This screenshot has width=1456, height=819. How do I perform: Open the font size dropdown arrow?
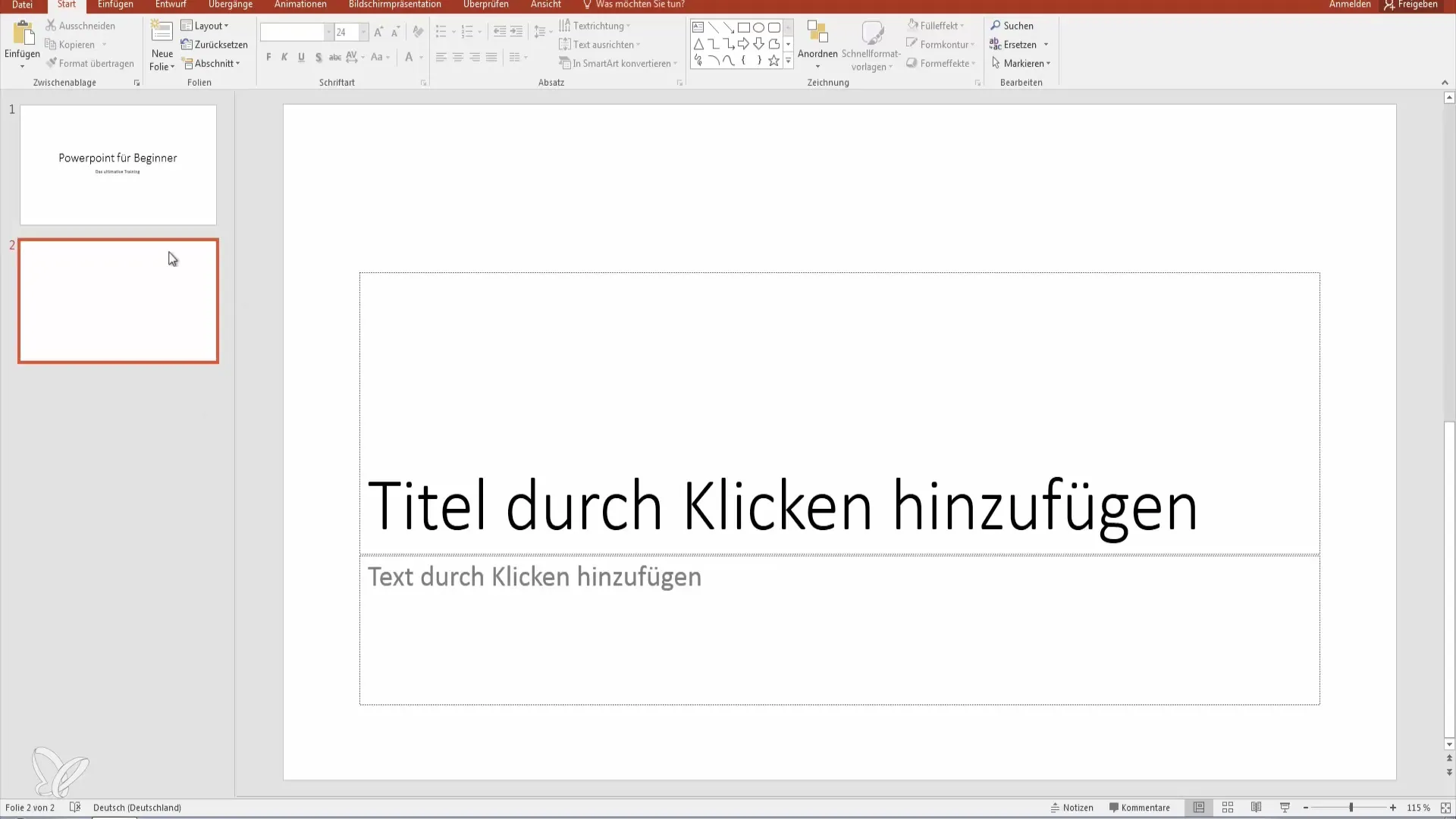[363, 32]
